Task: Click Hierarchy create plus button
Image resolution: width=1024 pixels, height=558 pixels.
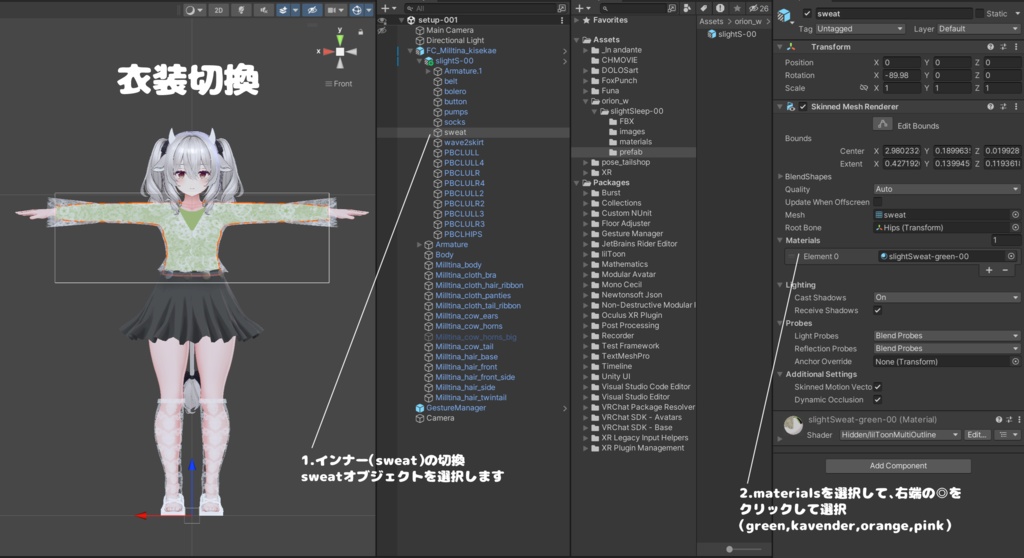Action: (x=385, y=8)
